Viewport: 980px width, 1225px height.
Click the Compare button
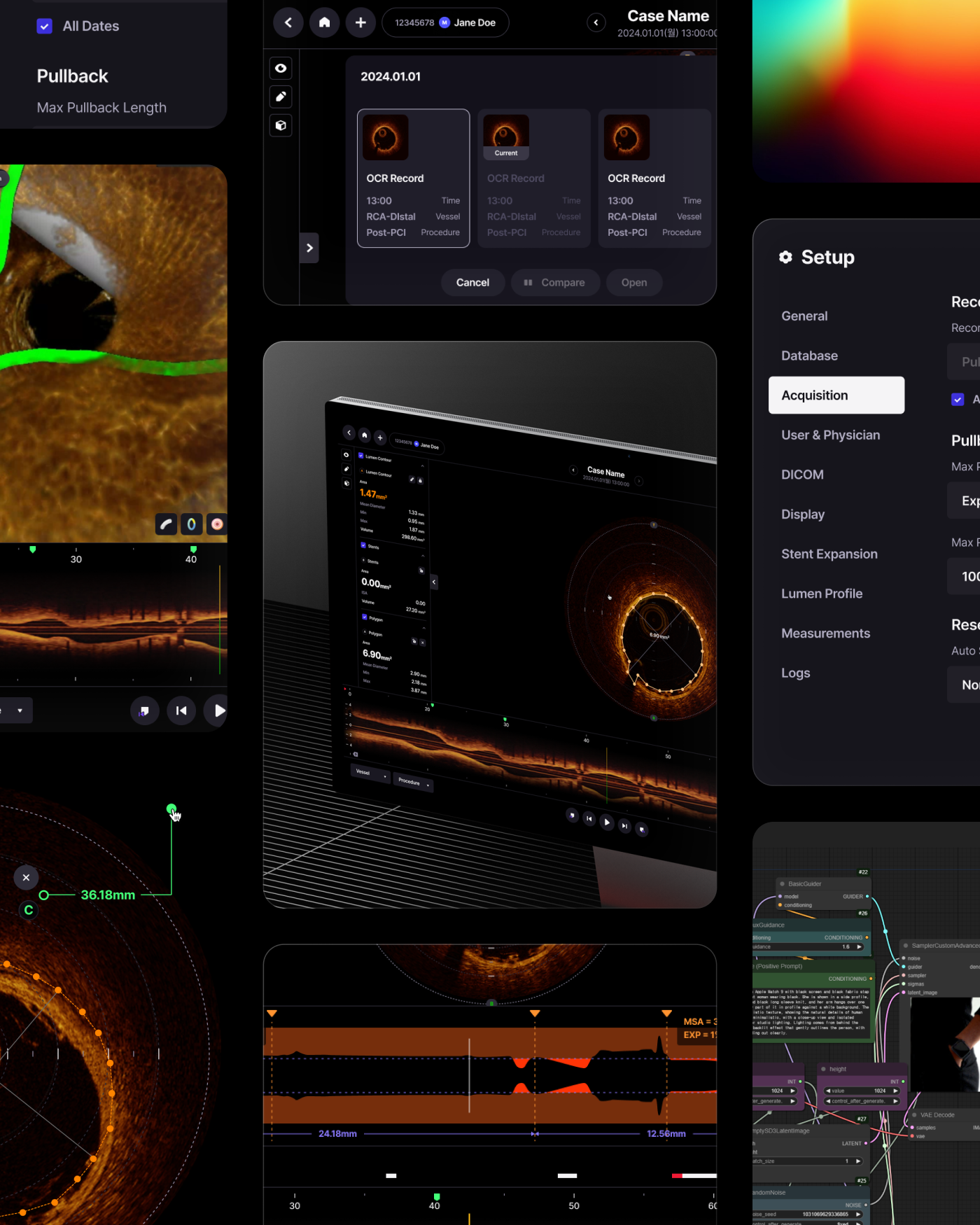coord(555,283)
